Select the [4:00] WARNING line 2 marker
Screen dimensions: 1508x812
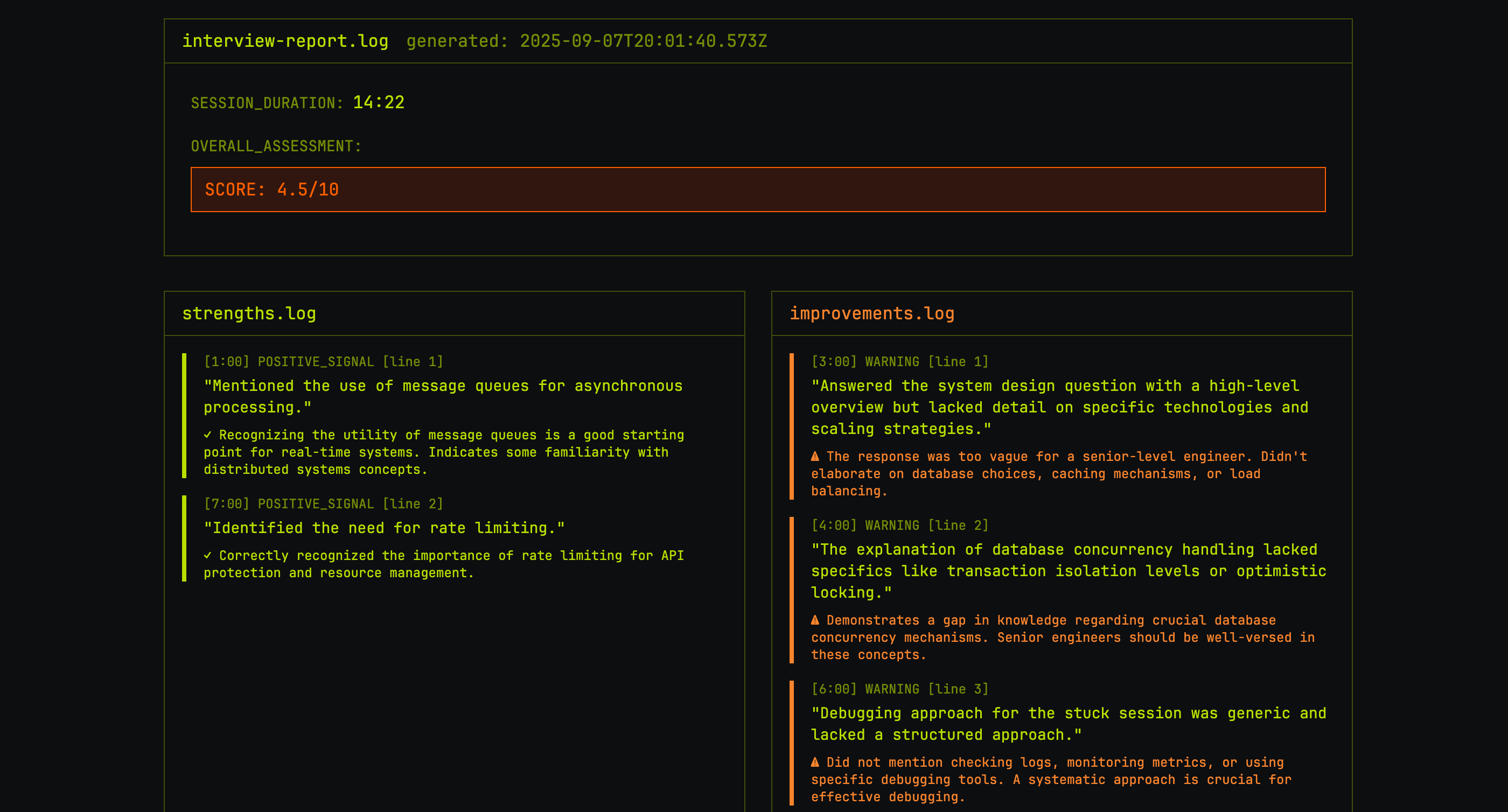[x=900, y=526]
